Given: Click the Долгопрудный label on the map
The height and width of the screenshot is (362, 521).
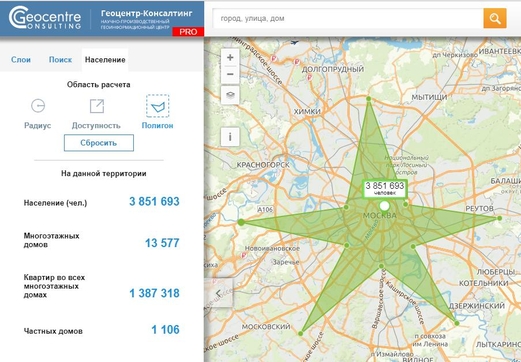Looking at the screenshot, I should pyautogui.click(x=333, y=69).
